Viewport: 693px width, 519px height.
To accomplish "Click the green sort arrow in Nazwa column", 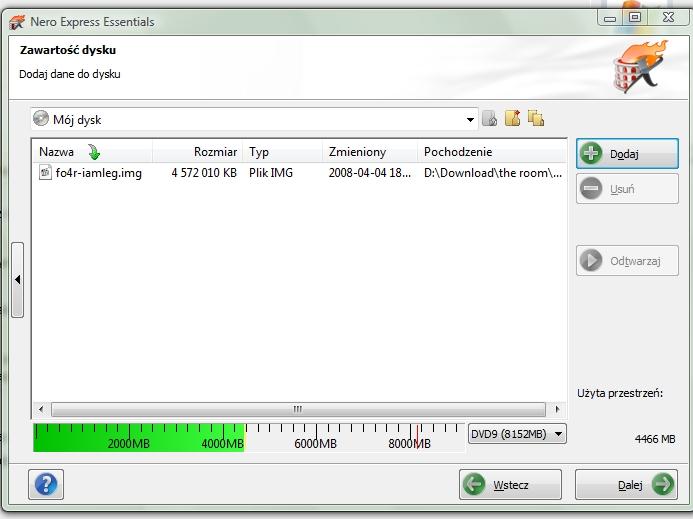I will [94, 152].
